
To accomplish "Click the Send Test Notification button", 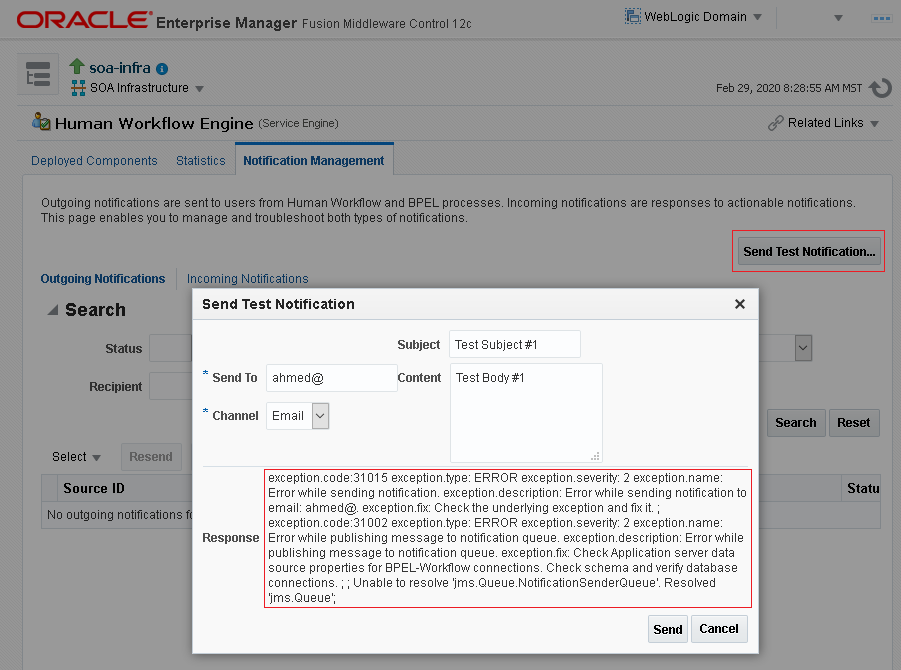I will [x=809, y=252].
